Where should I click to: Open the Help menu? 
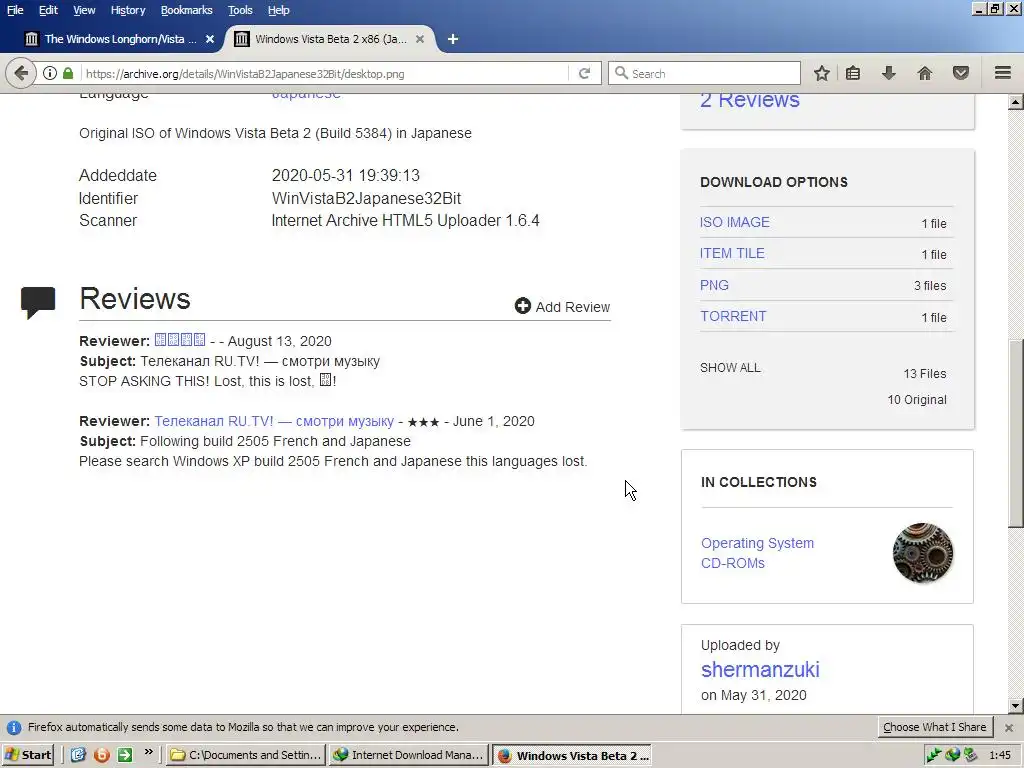pos(278,10)
